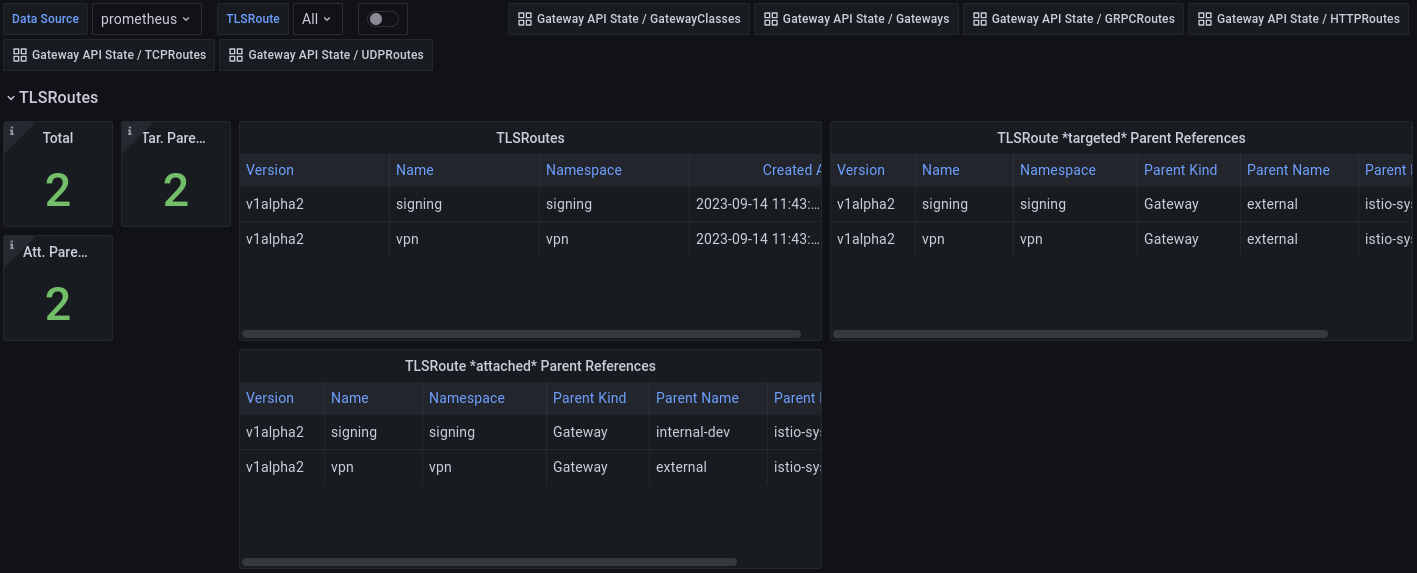
Task: Click the vpn row timestamp in TLSRoutes table
Action: coord(755,239)
